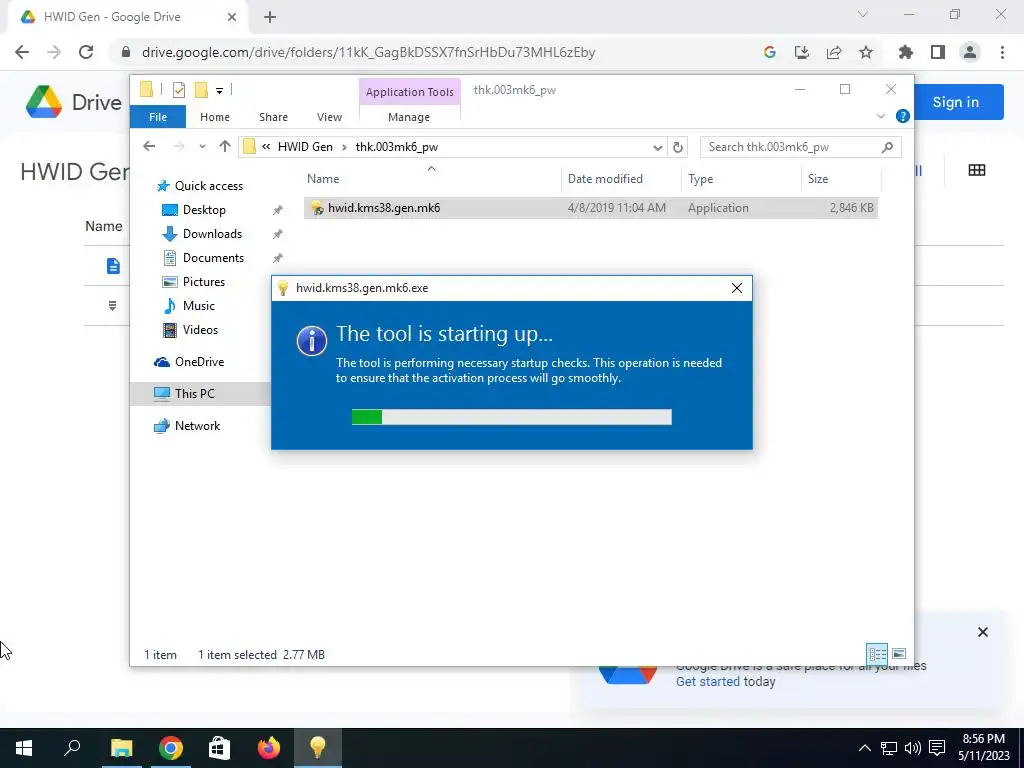Click the Chrome address bar URL
1024x768 pixels.
pos(368,52)
